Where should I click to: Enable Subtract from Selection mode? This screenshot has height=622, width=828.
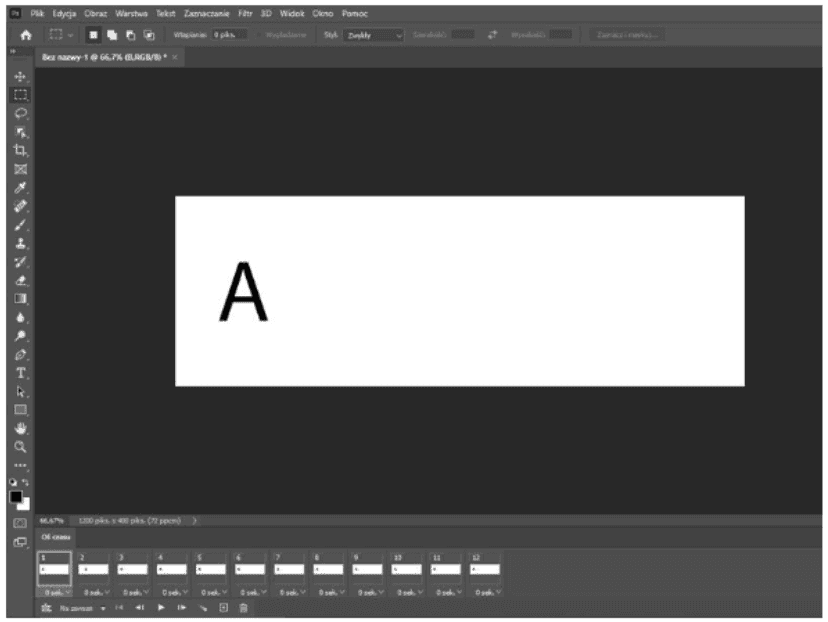pos(130,35)
